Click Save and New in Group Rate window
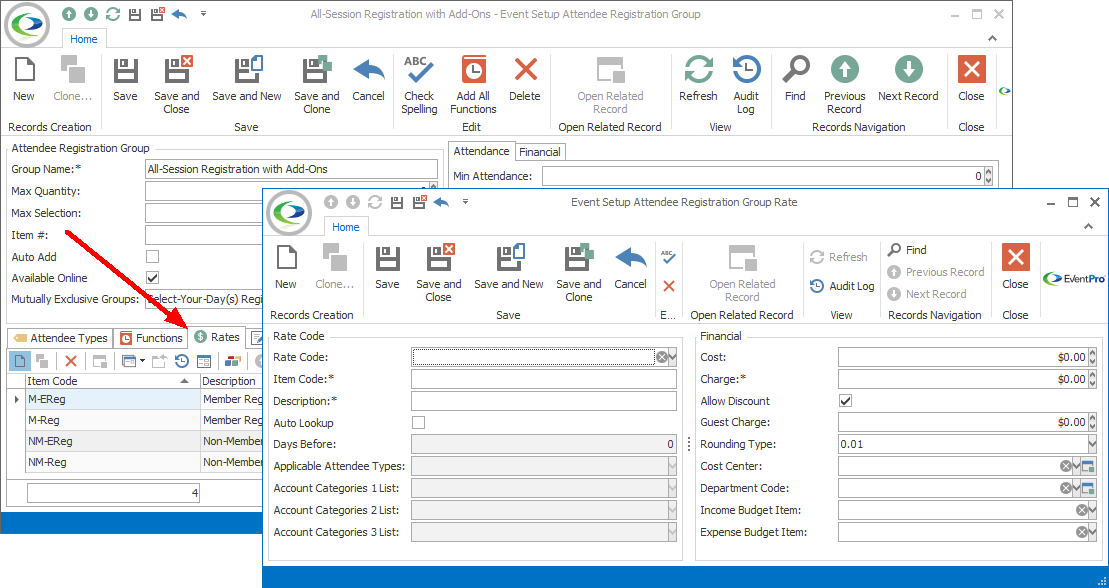This screenshot has height=588, width=1109. (509, 268)
